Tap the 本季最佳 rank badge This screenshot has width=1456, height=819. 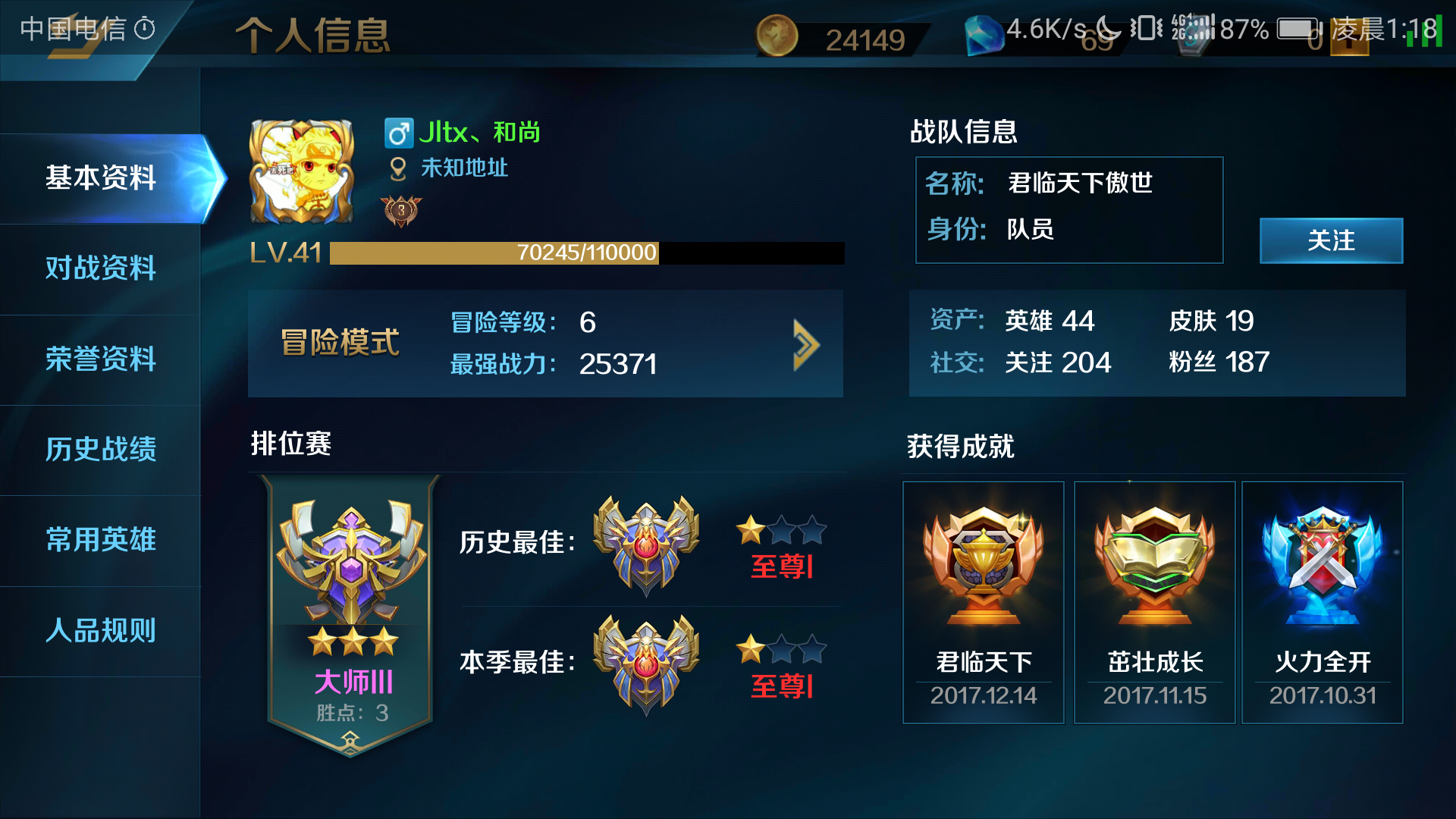pyautogui.click(x=646, y=664)
